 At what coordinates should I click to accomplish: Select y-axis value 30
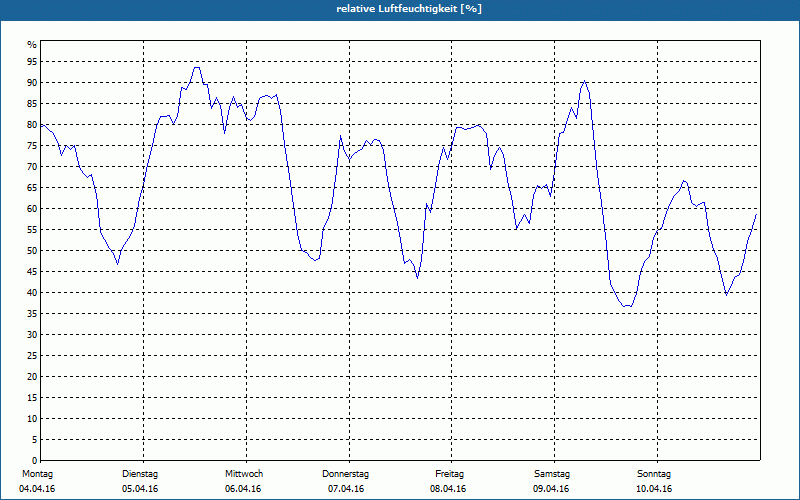32,335
